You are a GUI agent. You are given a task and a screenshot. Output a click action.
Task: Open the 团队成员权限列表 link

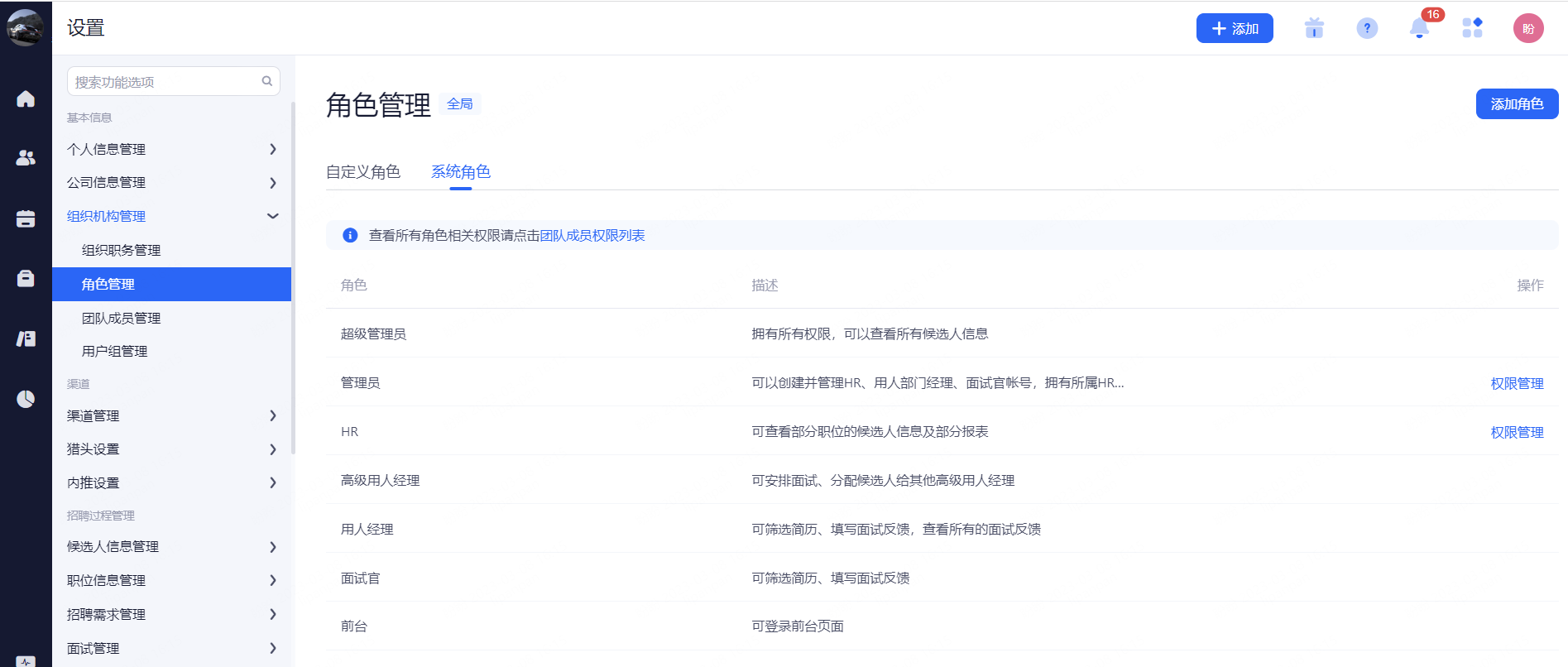click(592, 236)
